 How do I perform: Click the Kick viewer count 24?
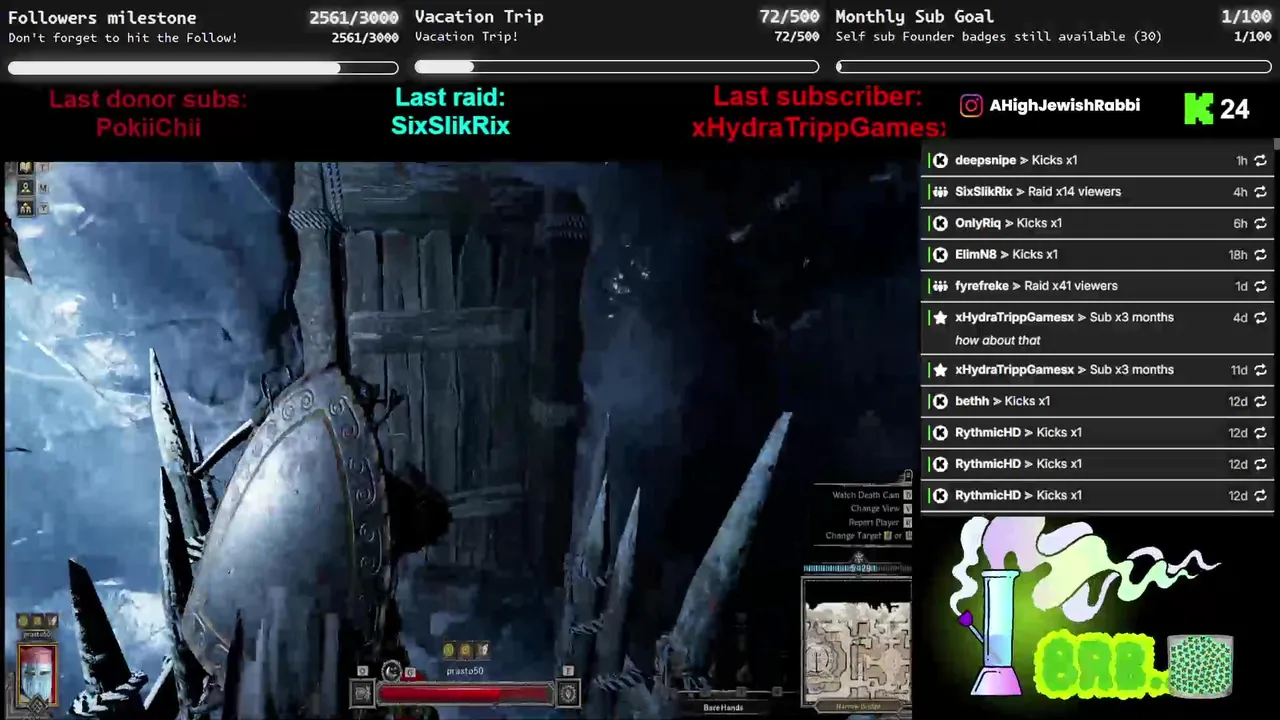1234,109
